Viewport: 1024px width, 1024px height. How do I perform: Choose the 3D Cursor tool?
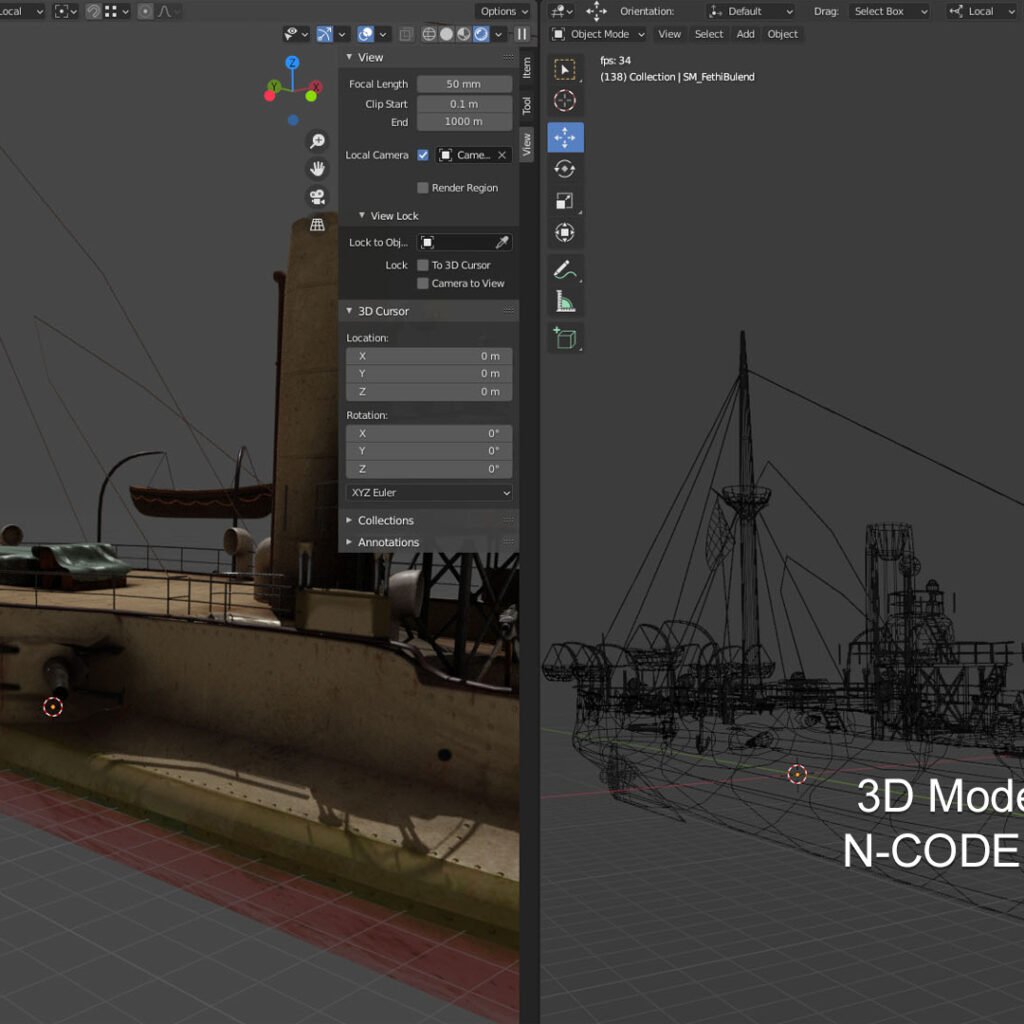pyautogui.click(x=565, y=101)
